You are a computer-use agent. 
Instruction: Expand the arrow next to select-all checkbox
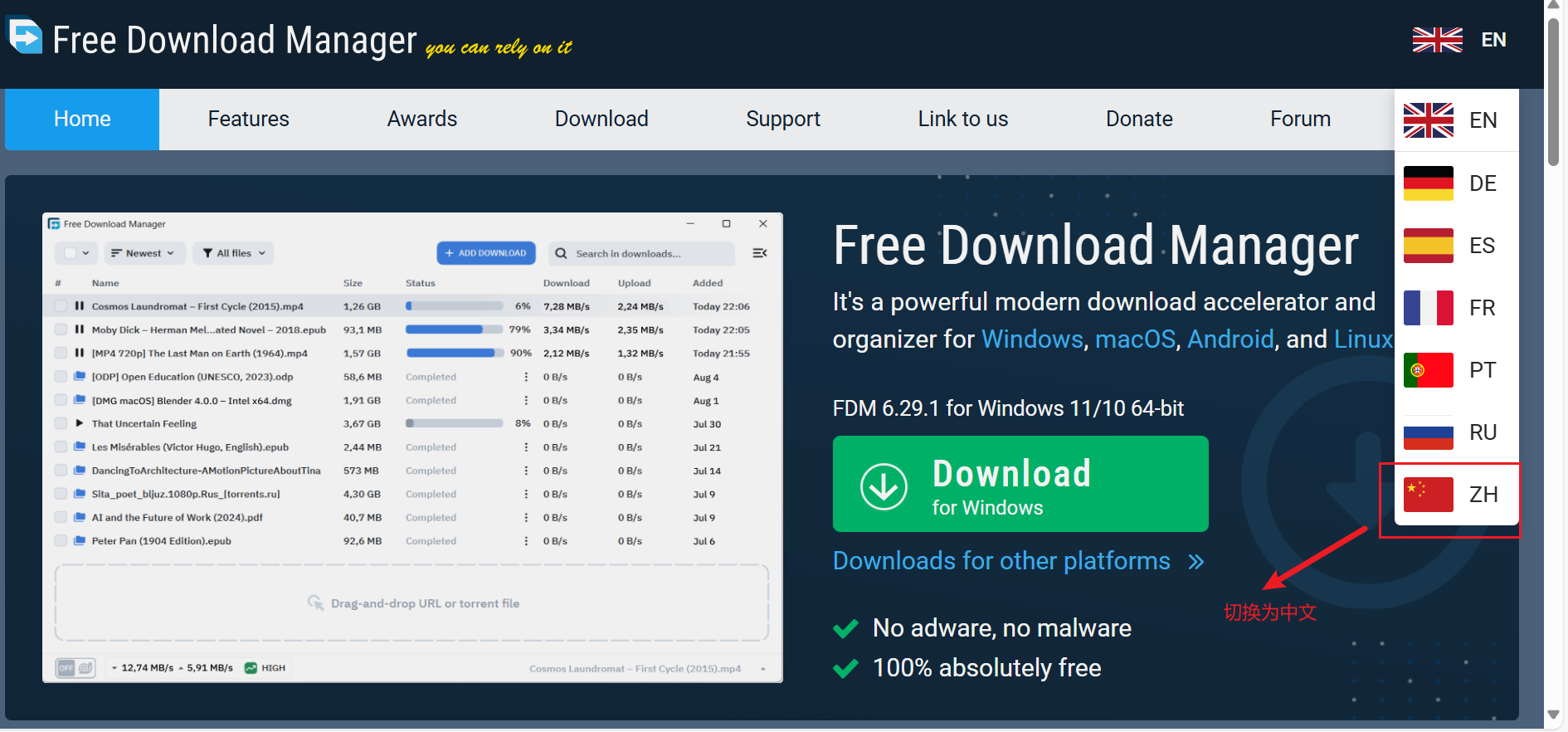coord(85,253)
